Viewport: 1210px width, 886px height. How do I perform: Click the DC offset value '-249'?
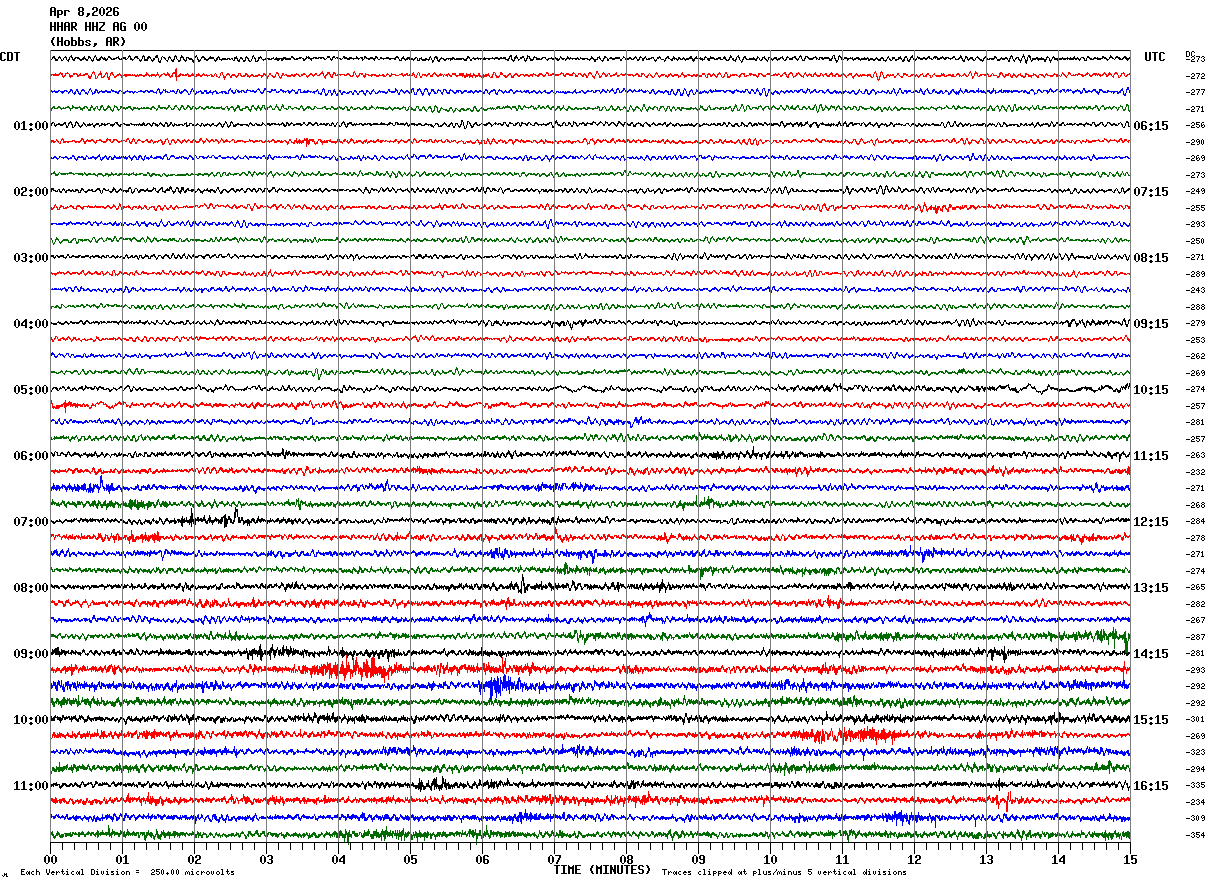pyautogui.click(x=1195, y=192)
